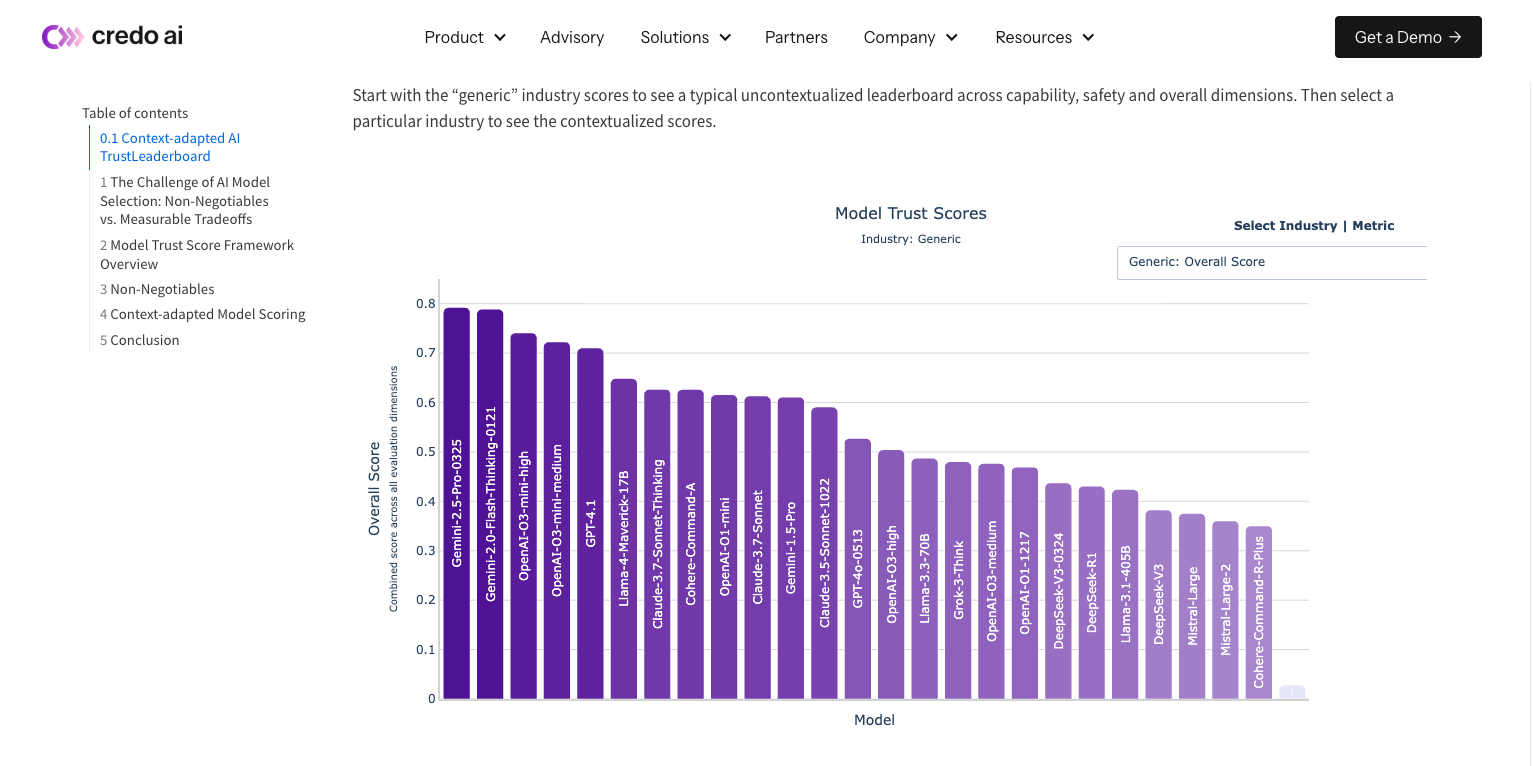This screenshot has width=1533, height=766.
Task: Click the Cohere-Command-R-Plus bar
Action: (x=1259, y=613)
